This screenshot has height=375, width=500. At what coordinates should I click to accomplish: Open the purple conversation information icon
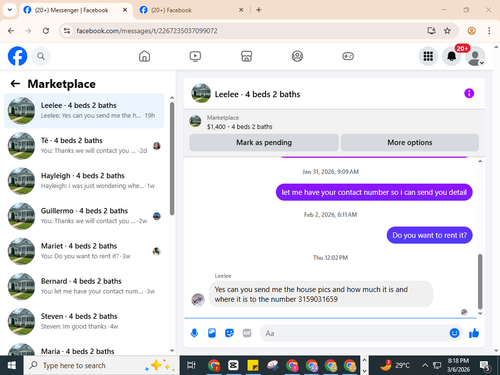469,93
